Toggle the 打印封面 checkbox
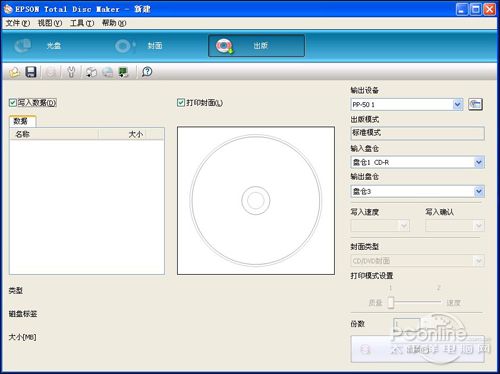Viewport: 500px width, 374px height. coord(181,103)
